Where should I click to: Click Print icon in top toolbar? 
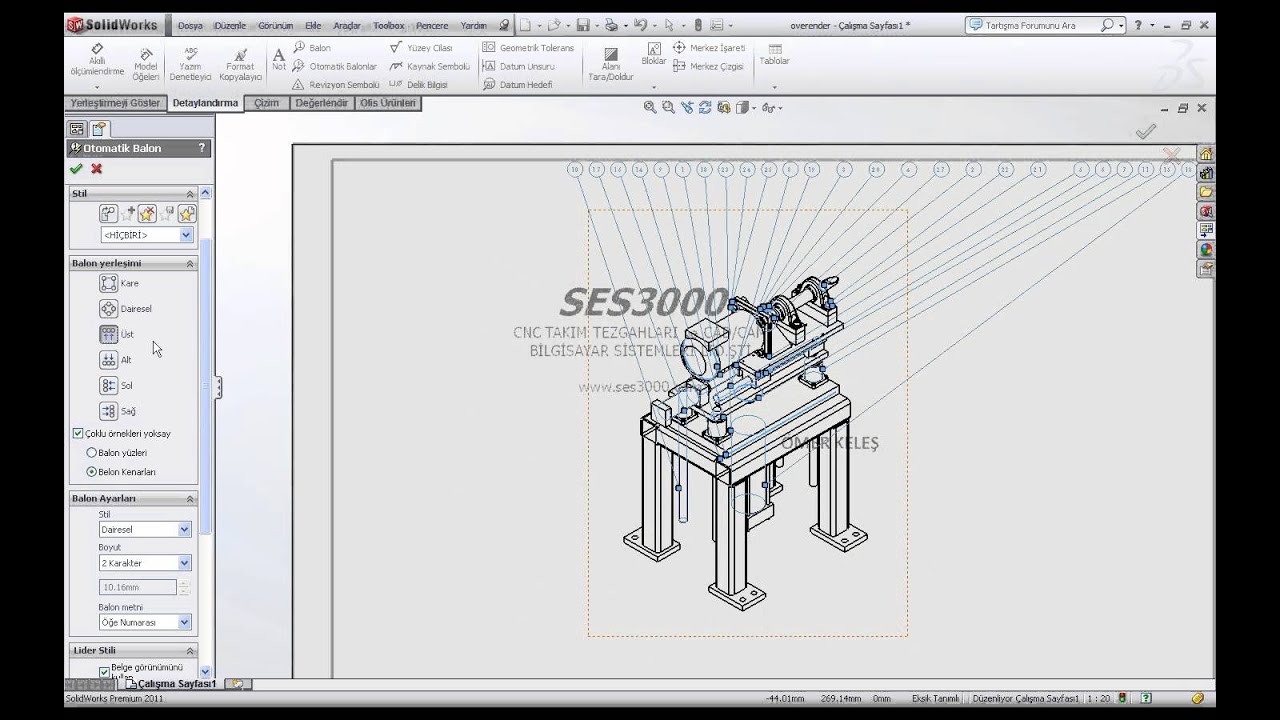coord(611,25)
